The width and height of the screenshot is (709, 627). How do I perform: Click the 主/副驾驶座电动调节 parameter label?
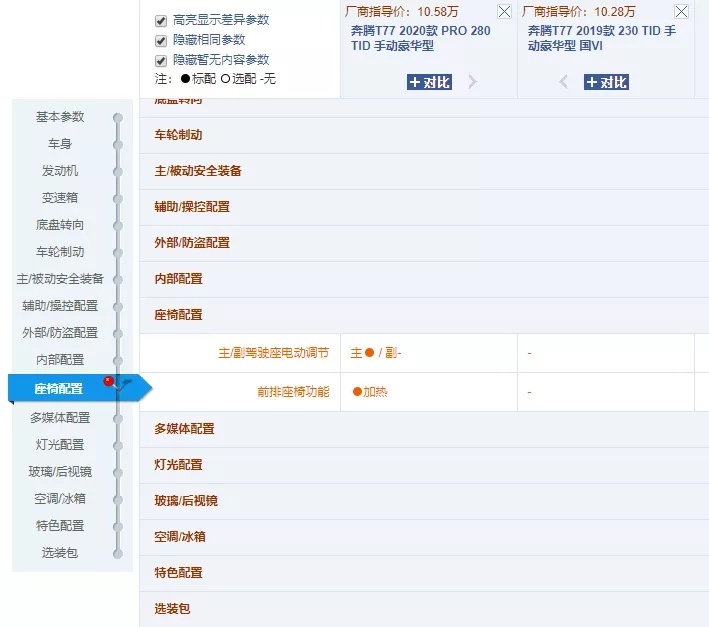tap(274, 353)
